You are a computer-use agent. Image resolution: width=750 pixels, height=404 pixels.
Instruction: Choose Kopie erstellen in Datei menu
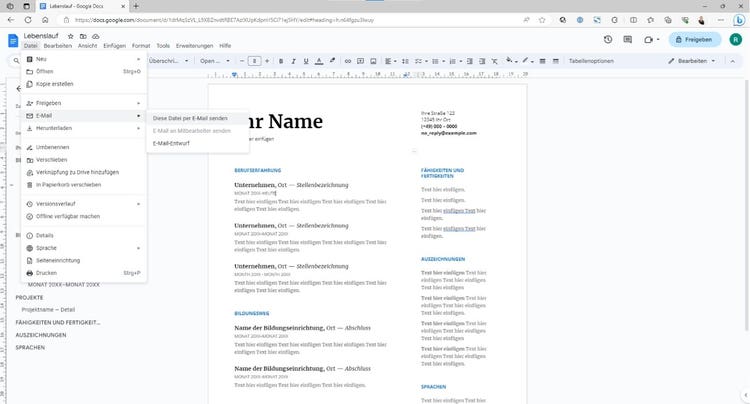pos(84,84)
